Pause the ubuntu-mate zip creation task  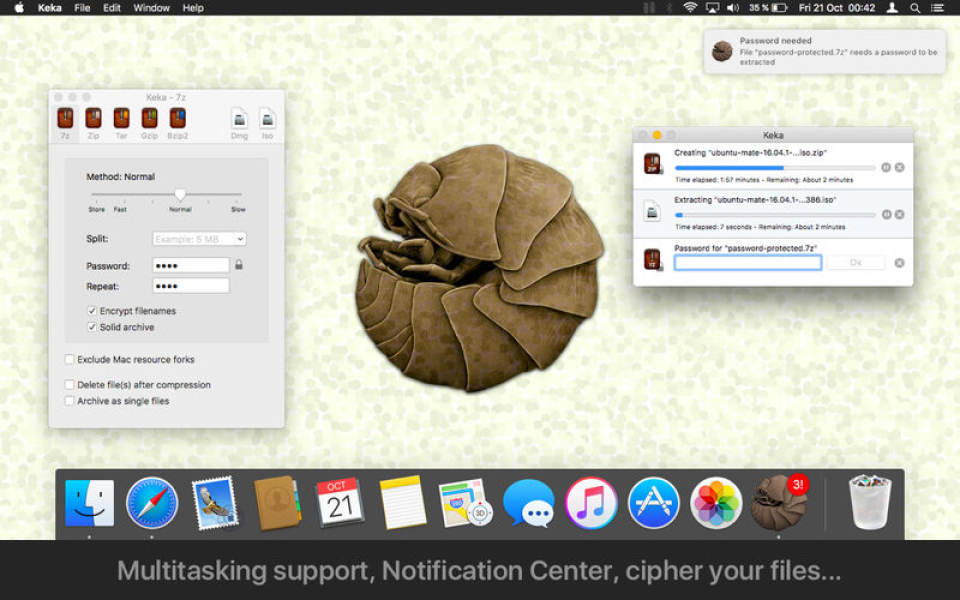886,167
